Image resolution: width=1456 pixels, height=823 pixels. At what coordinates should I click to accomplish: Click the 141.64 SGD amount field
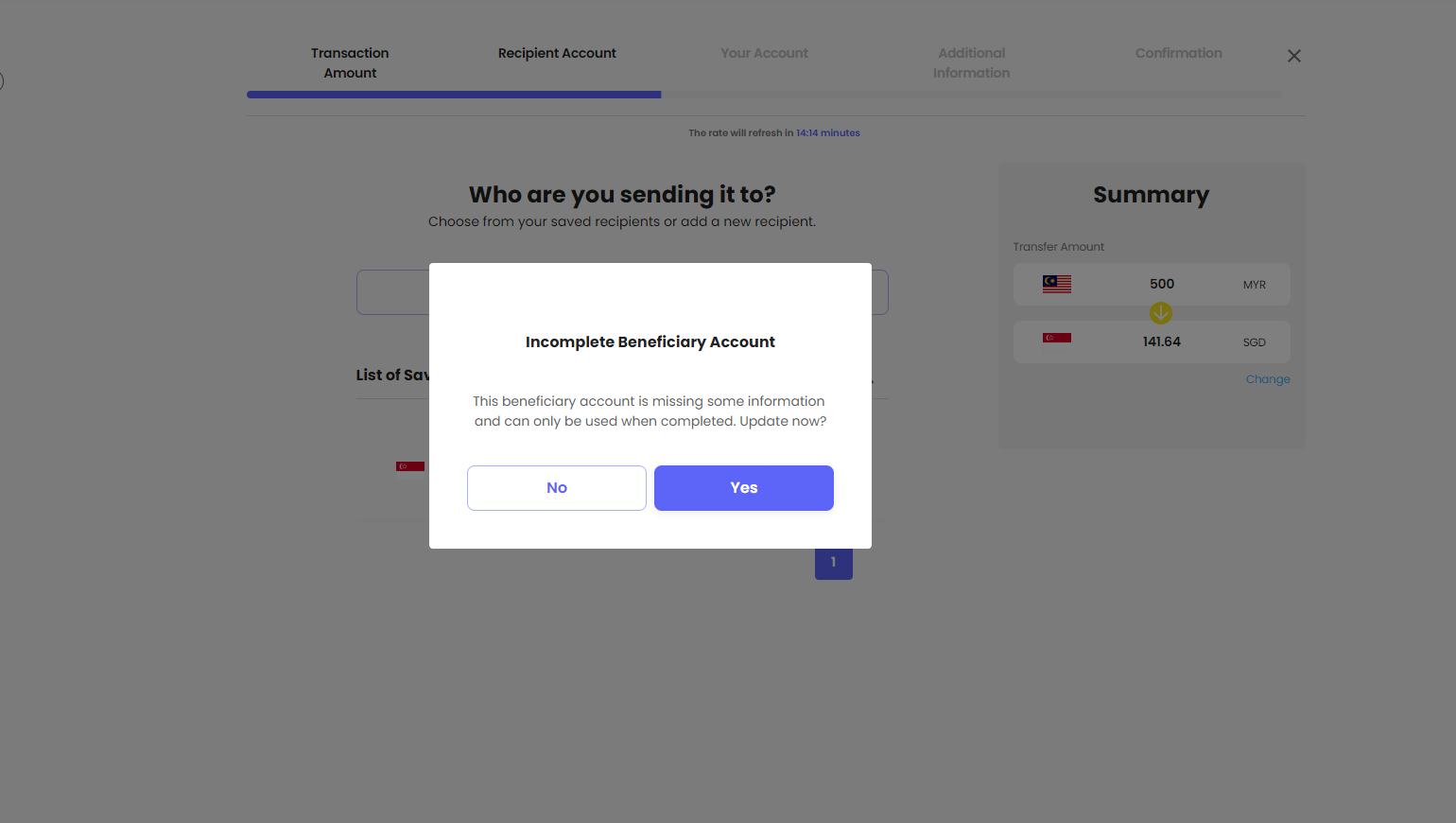[x=1152, y=342]
